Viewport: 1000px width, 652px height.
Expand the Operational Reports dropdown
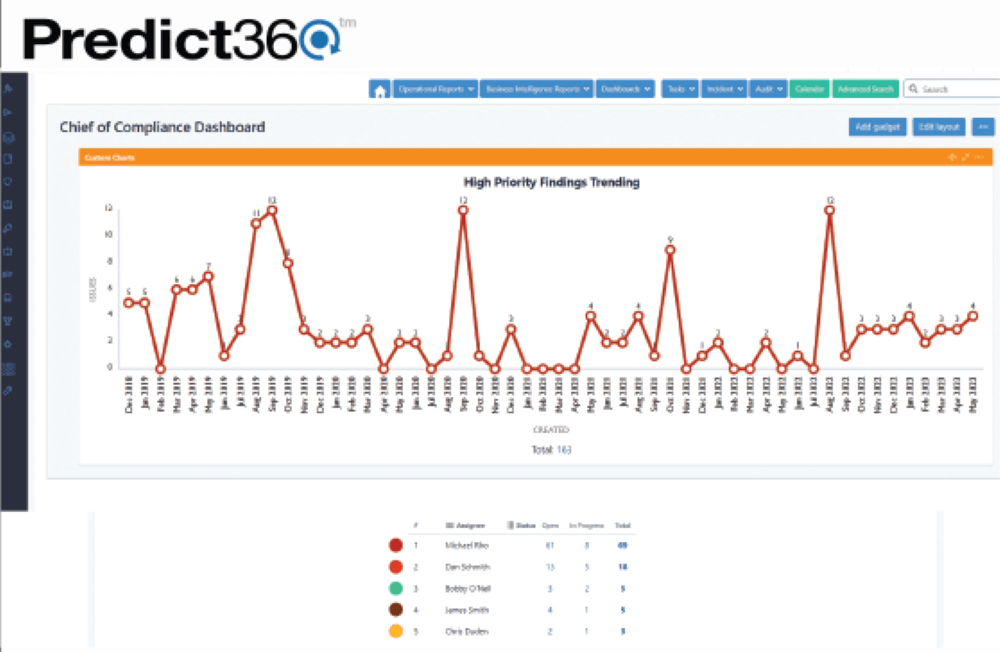point(436,89)
